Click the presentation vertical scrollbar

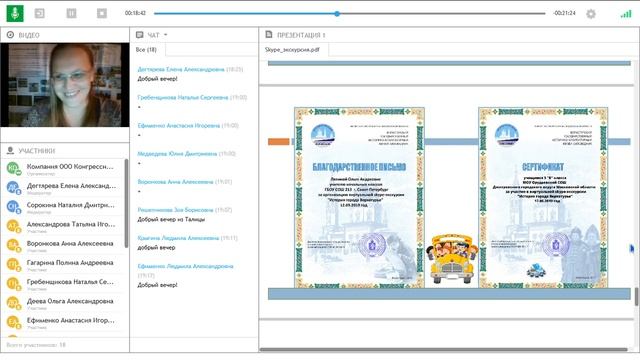[x=636, y=296]
